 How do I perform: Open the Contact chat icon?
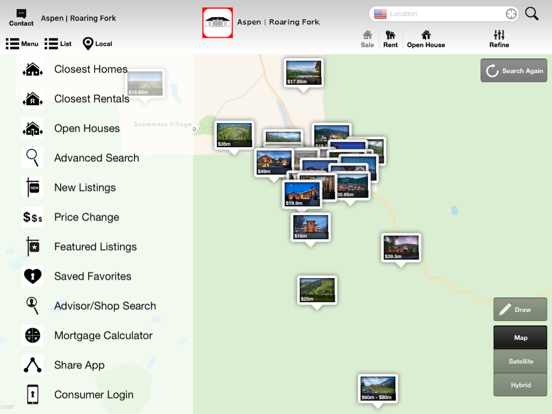coord(21,18)
